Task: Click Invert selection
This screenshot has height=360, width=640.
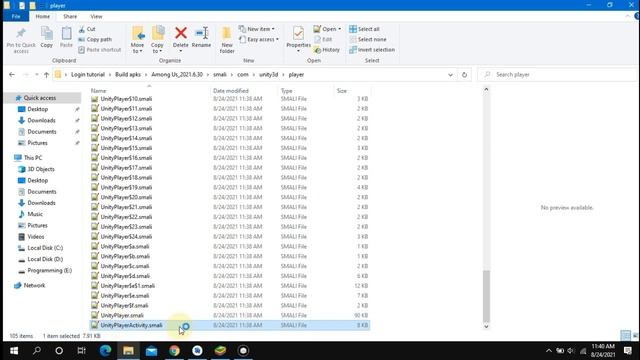Action: tap(372, 49)
